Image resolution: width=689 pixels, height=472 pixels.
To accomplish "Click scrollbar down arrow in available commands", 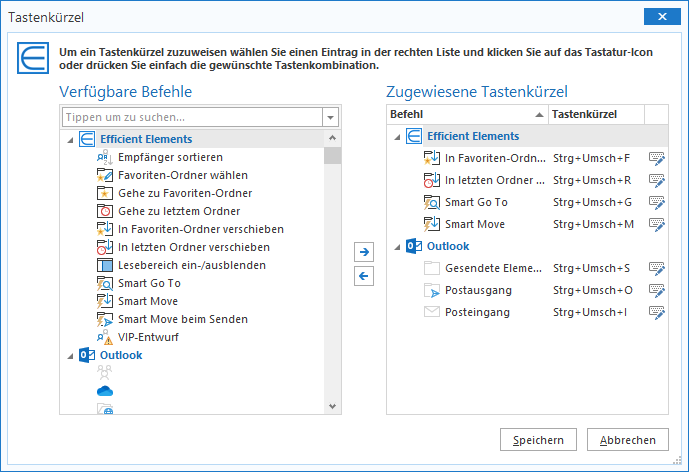I will click(x=333, y=407).
